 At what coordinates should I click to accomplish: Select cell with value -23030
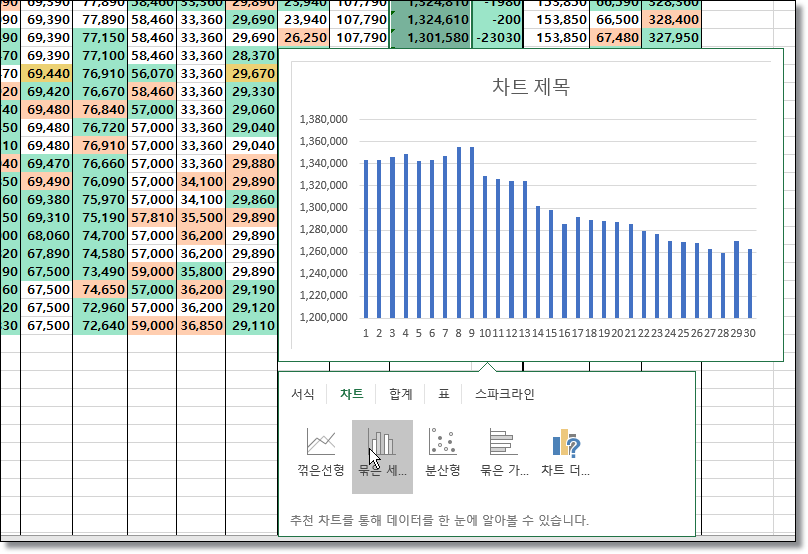(x=497, y=38)
